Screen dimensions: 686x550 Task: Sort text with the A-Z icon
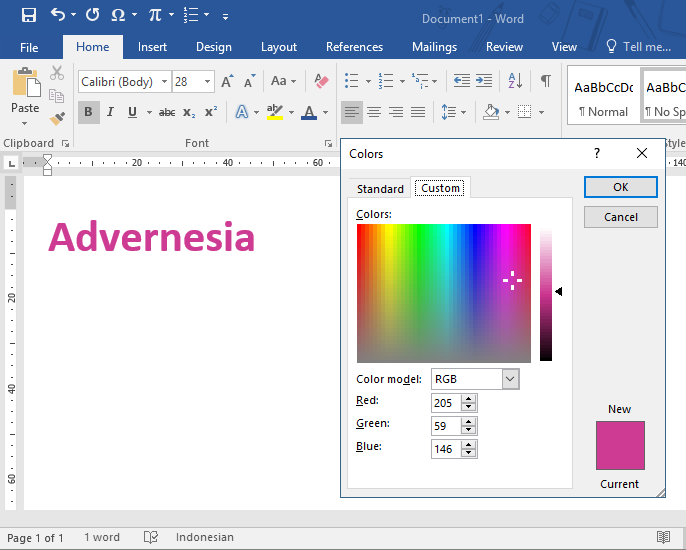pyautogui.click(x=515, y=81)
